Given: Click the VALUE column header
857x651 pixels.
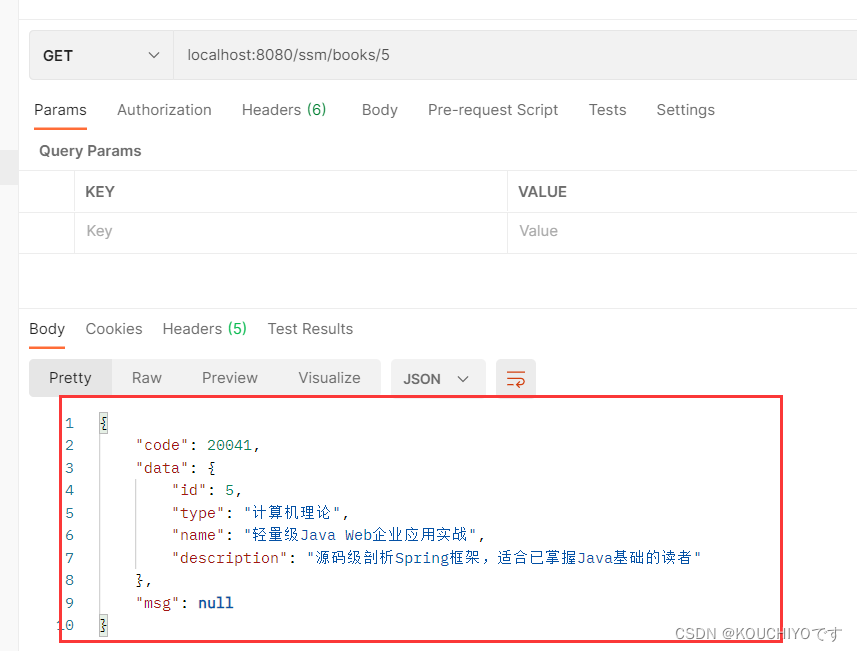Looking at the screenshot, I should pyautogui.click(x=542, y=192).
